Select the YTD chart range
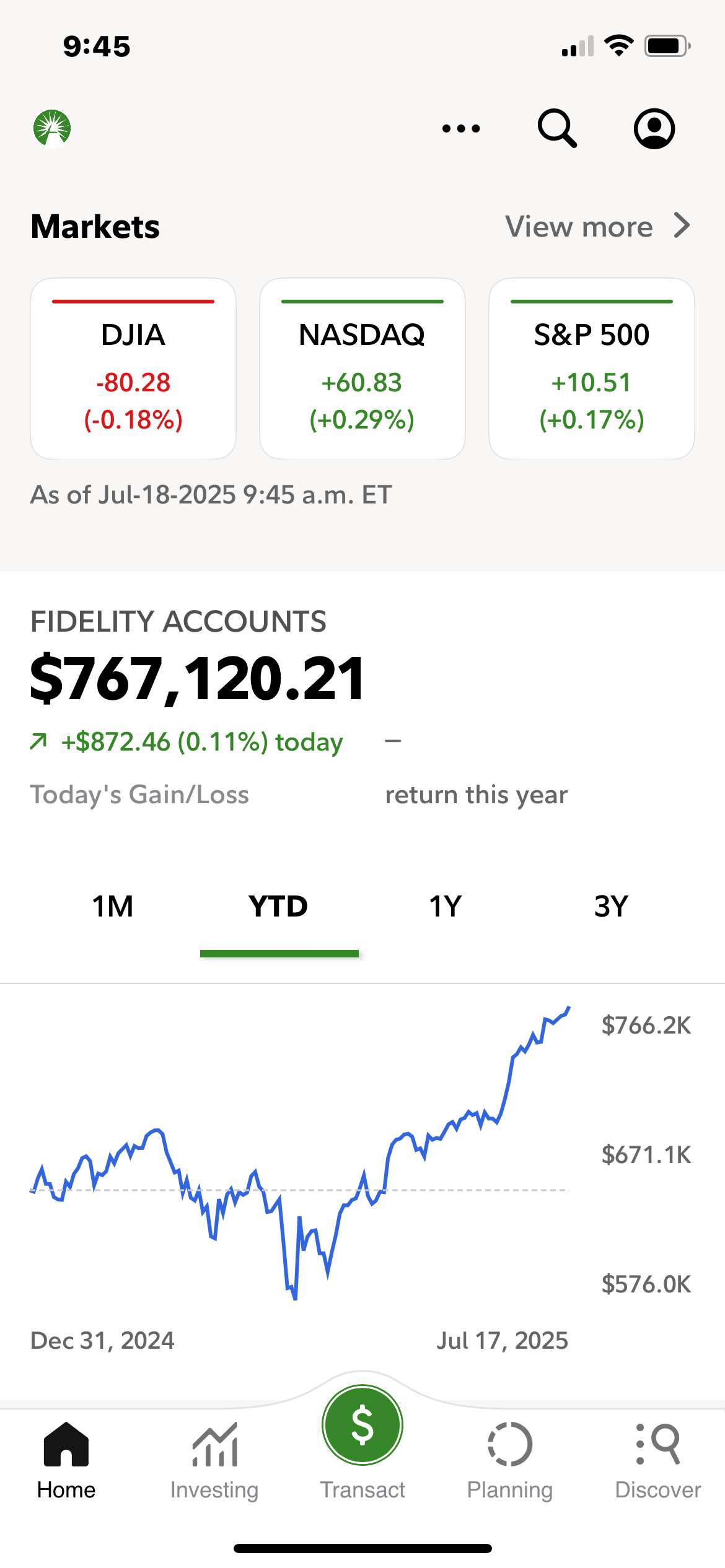Image resolution: width=725 pixels, height=1568 pixels. [279, 907]
